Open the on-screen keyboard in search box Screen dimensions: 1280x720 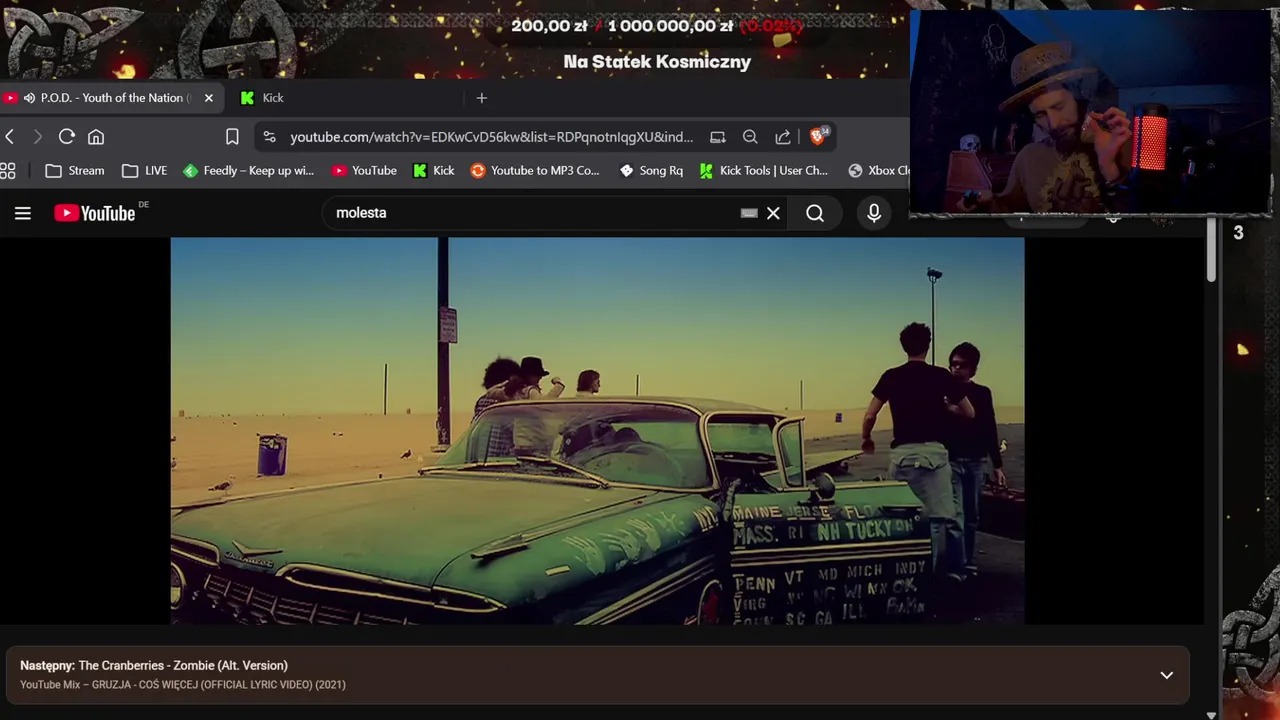(749, 213)
